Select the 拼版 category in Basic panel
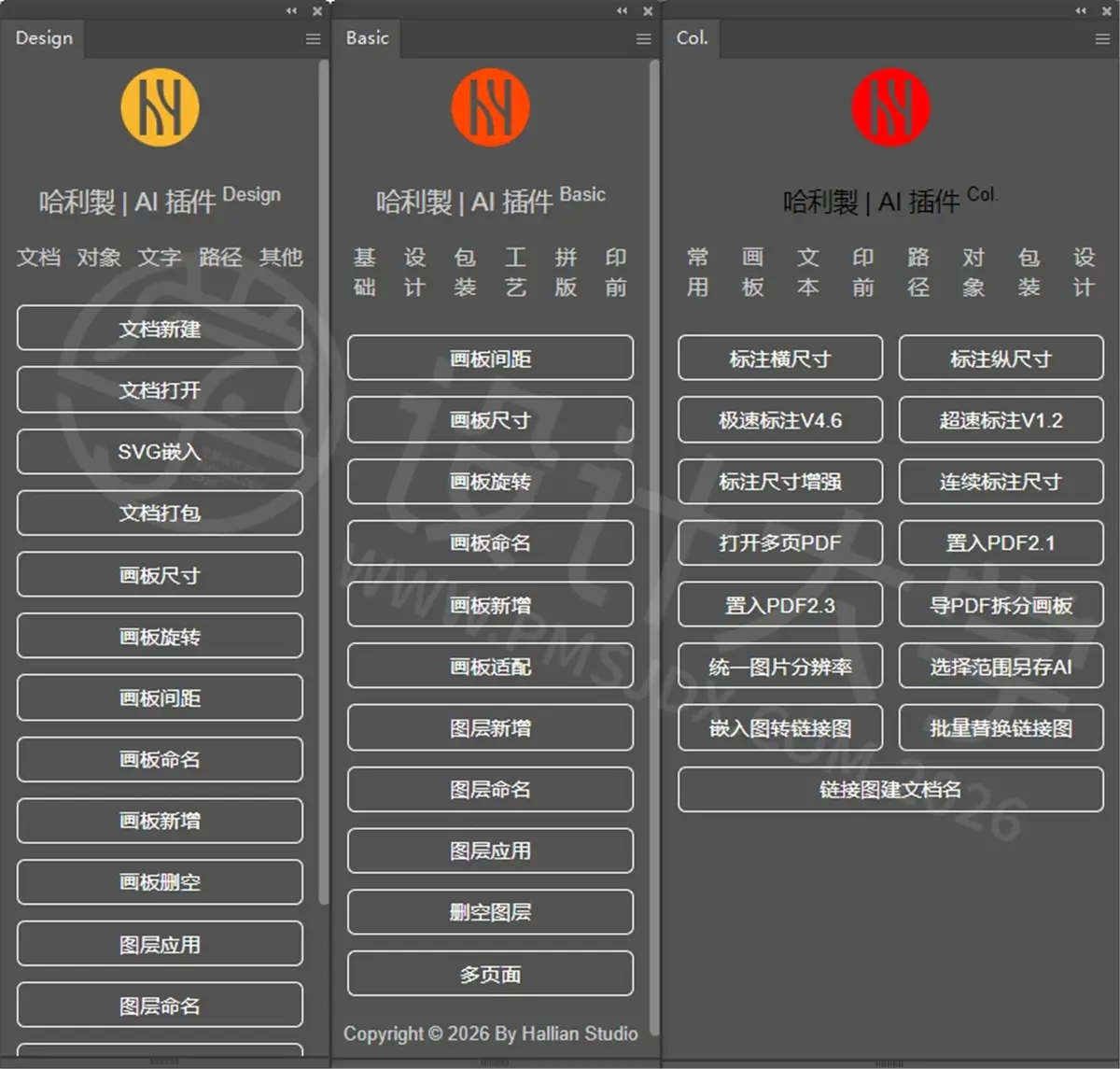The width and height of the screenshot is (1120, 1069). coord(566,272)
